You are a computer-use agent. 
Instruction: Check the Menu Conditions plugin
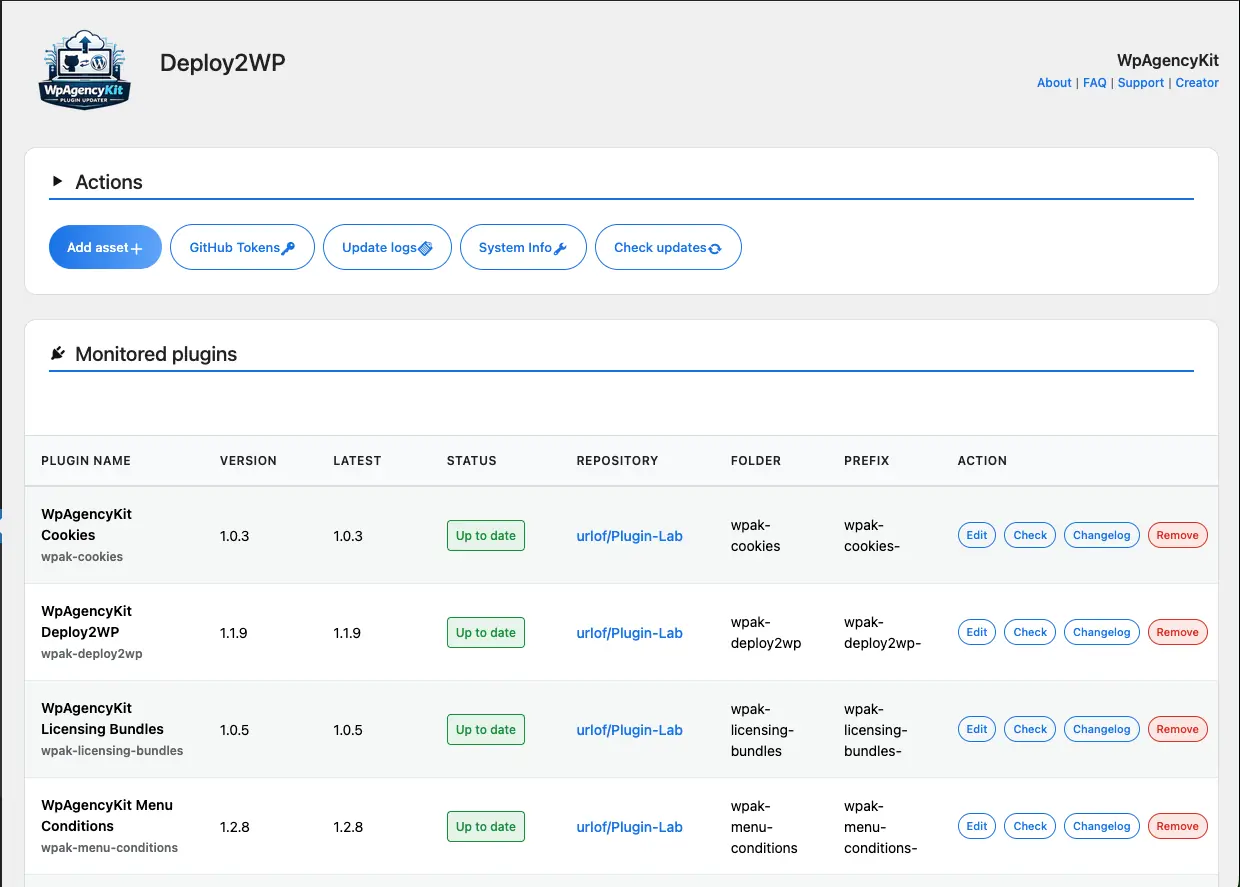1030,826
